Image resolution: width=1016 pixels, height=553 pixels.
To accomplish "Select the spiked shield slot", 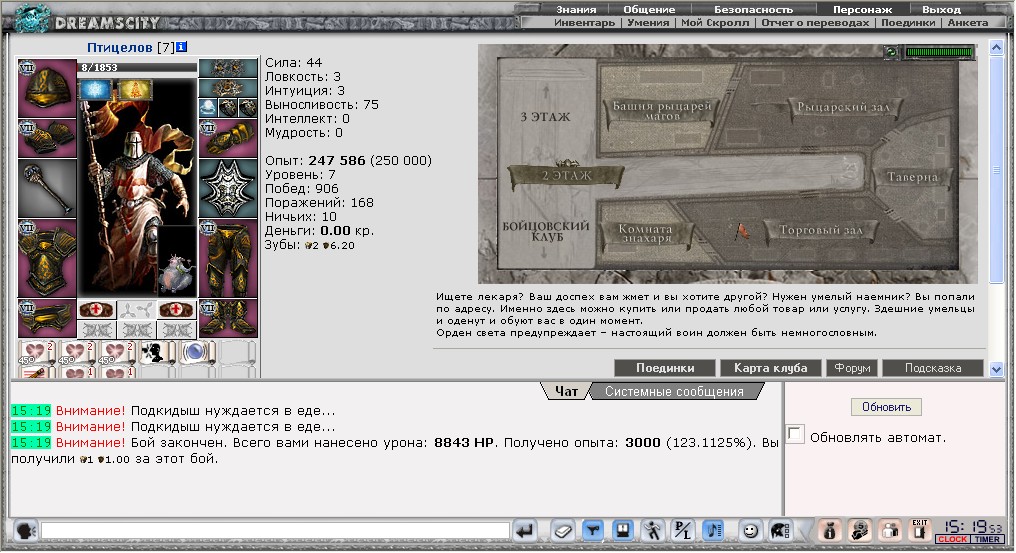I will (228, 188).
